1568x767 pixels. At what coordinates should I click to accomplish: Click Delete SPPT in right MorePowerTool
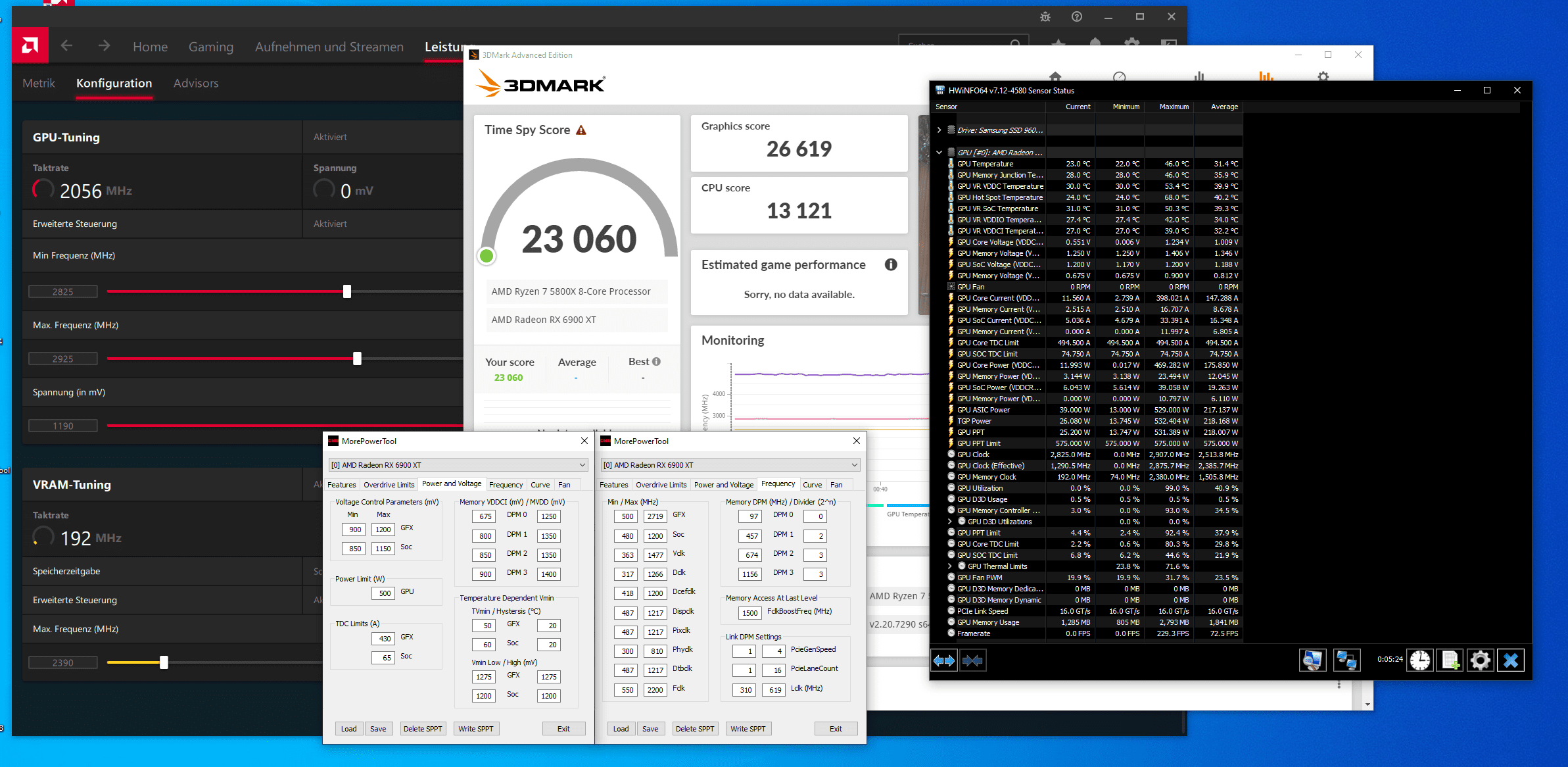click(694, 729)
